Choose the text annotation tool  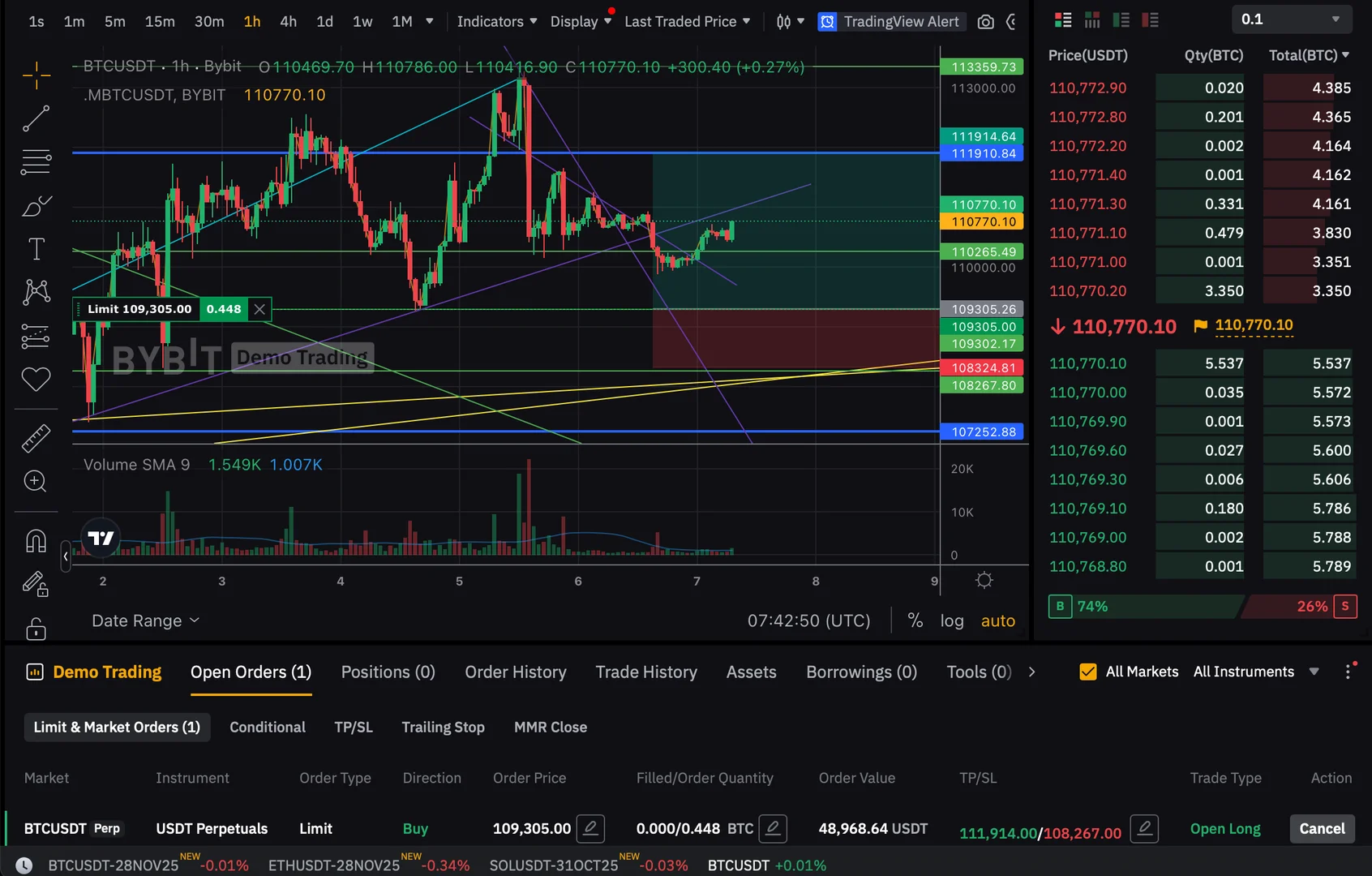[x=36, y=249]
